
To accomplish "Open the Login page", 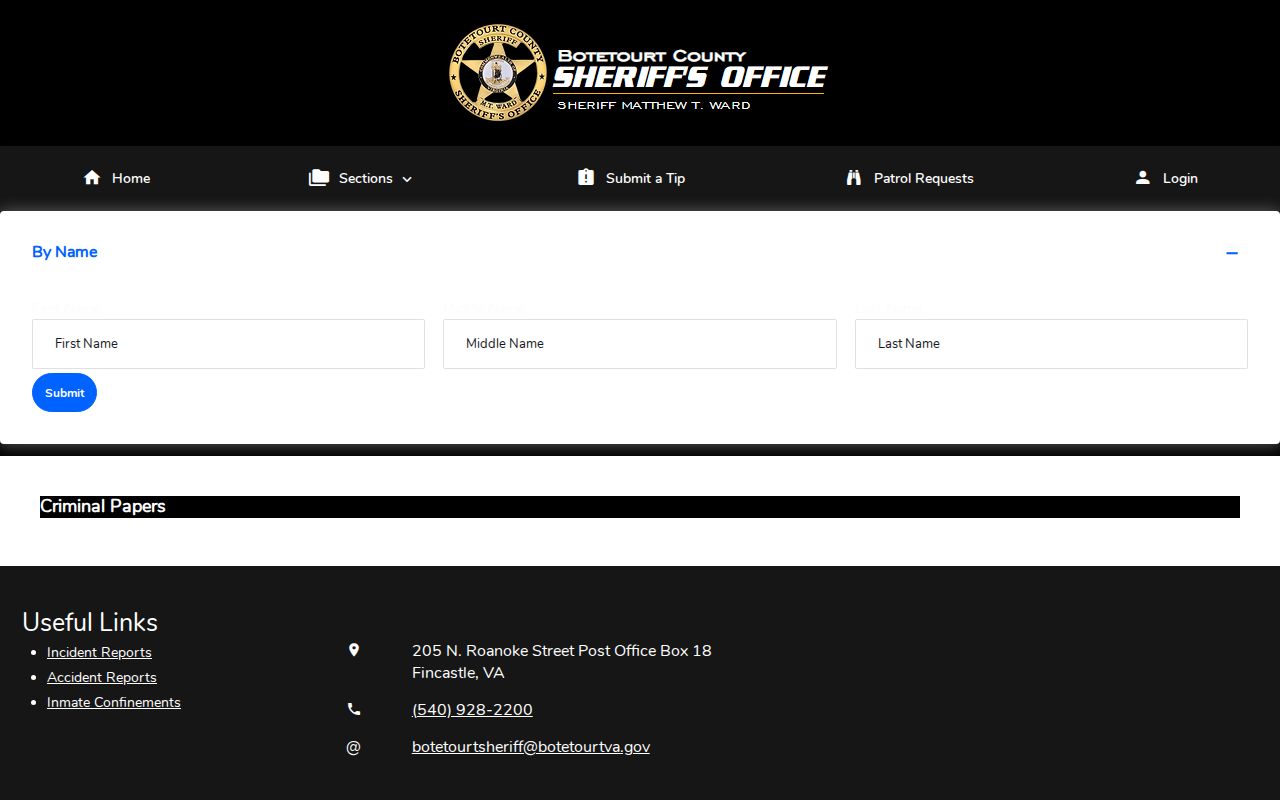I will pos(1166,178).
